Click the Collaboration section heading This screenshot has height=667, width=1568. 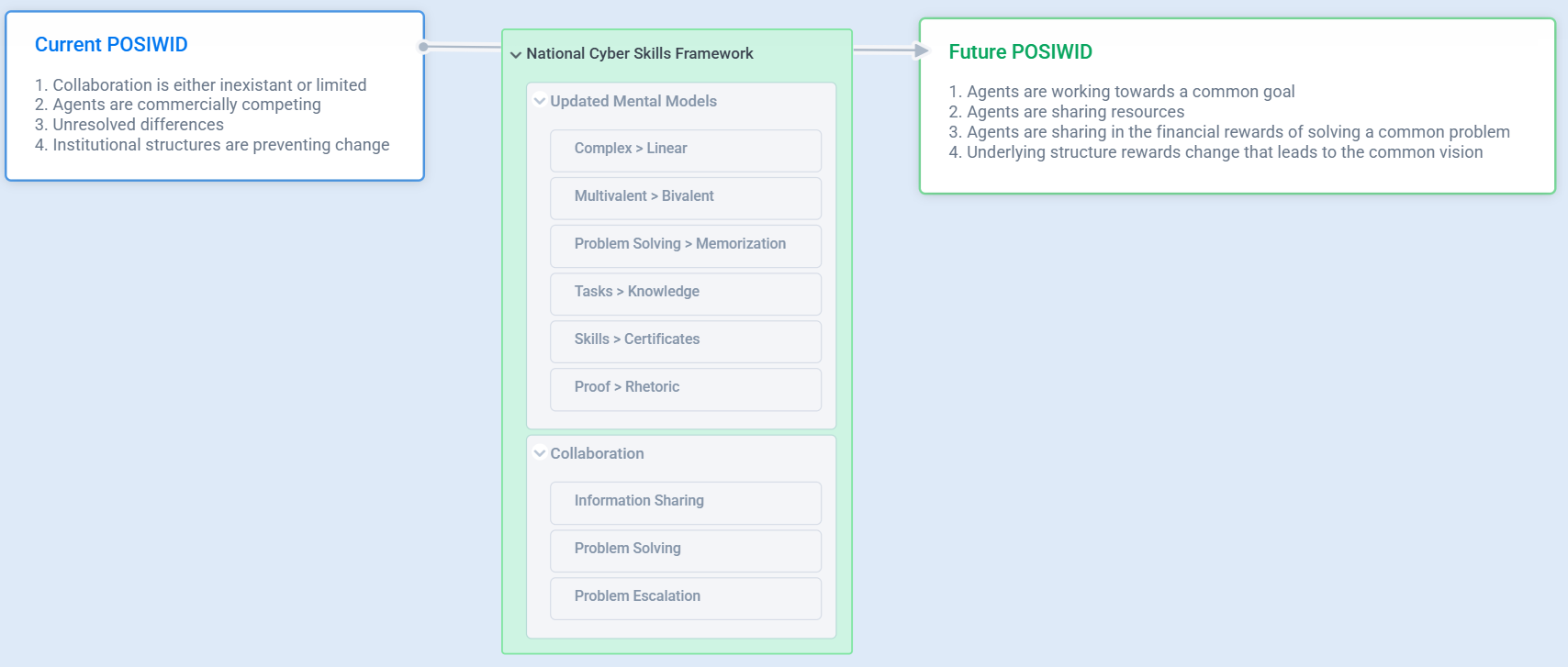597,454
